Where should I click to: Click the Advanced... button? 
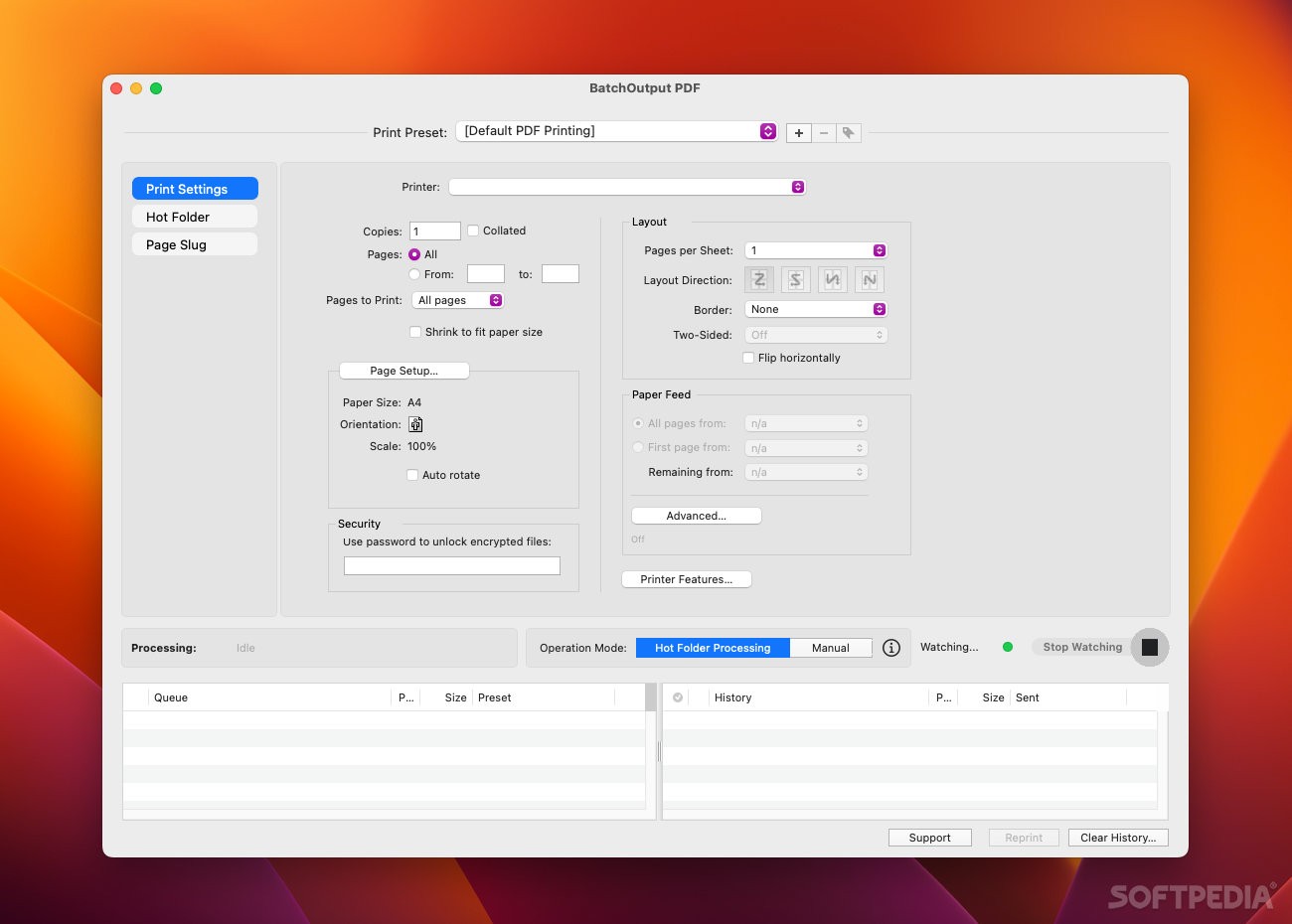coord(697,516)
